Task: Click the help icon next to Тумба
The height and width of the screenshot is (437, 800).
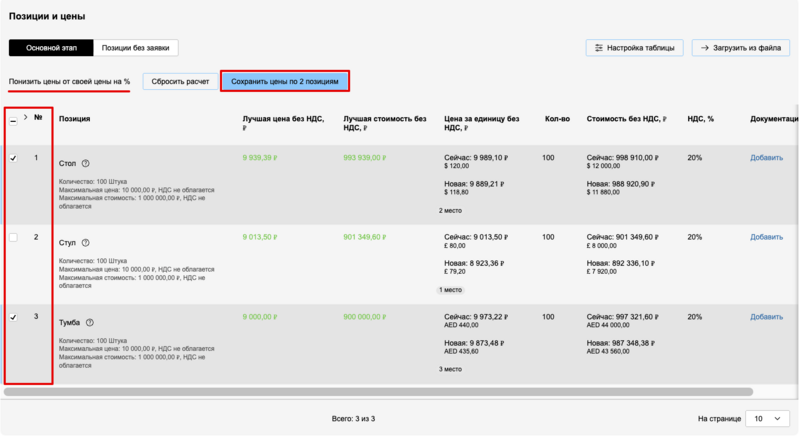Action: [x=90, y=323]
